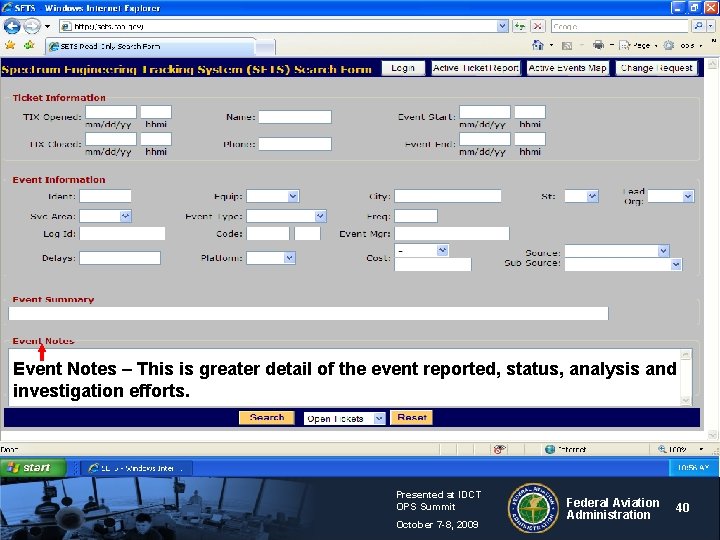Image resolution: width=720 pixels, height=540 pixels.
Task: Click the Google search box
Action: tap(620, 26)
